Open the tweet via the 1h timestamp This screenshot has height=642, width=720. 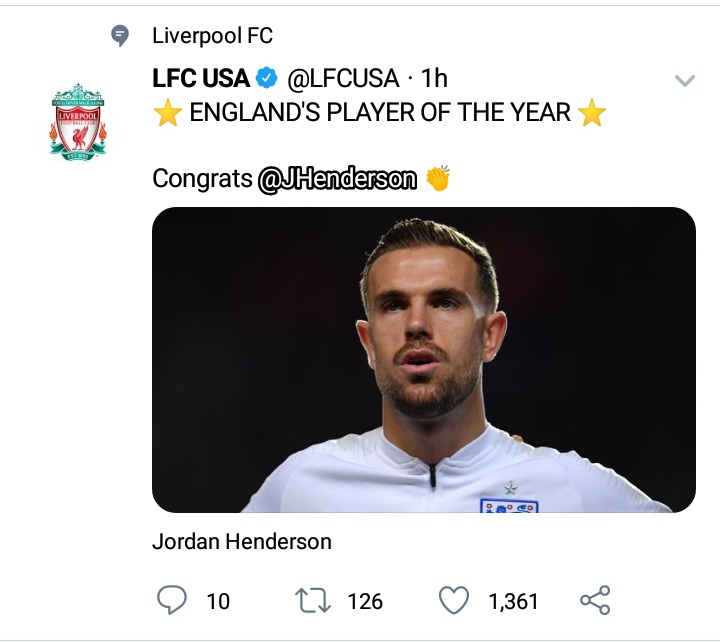click(434, 77)
